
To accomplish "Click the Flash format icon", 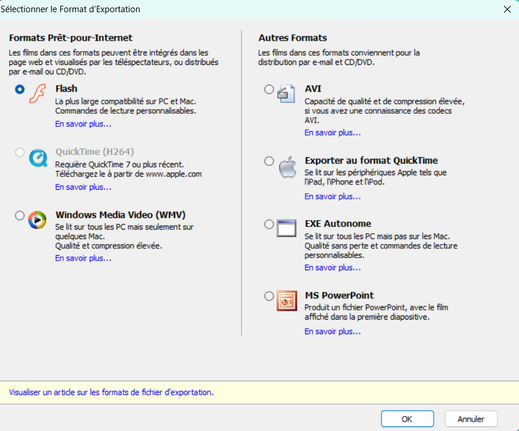I will [37, 94].
